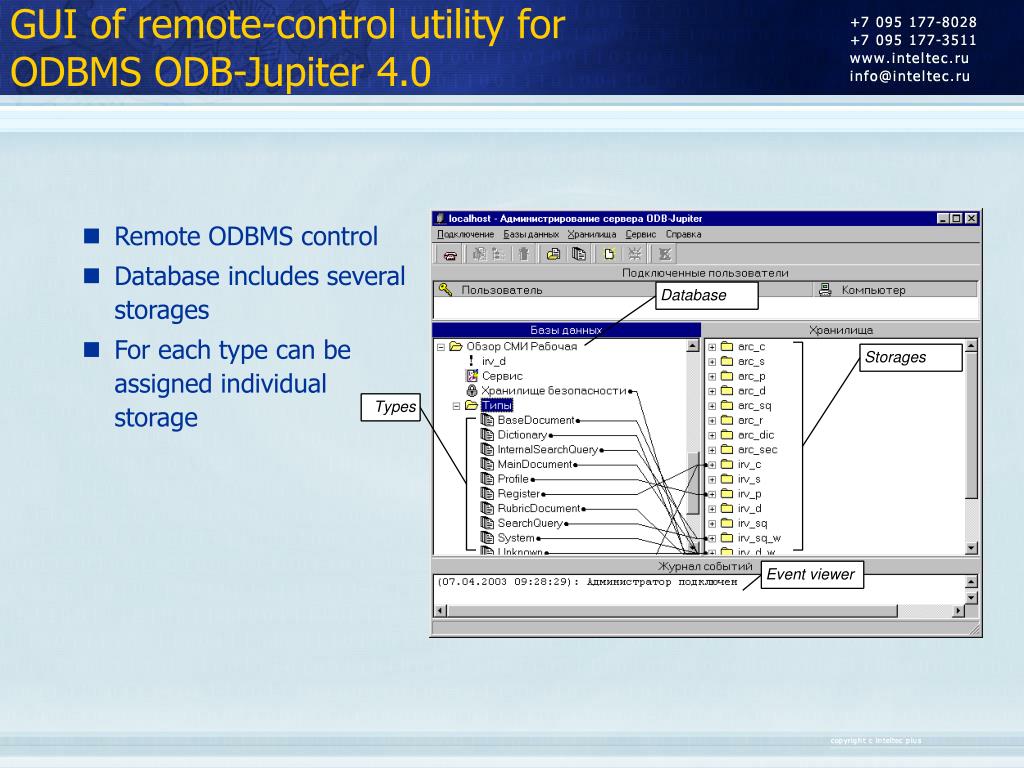The image size is (1024, 768).
Task: Expand the irv_d storage node
Action: 712,509
